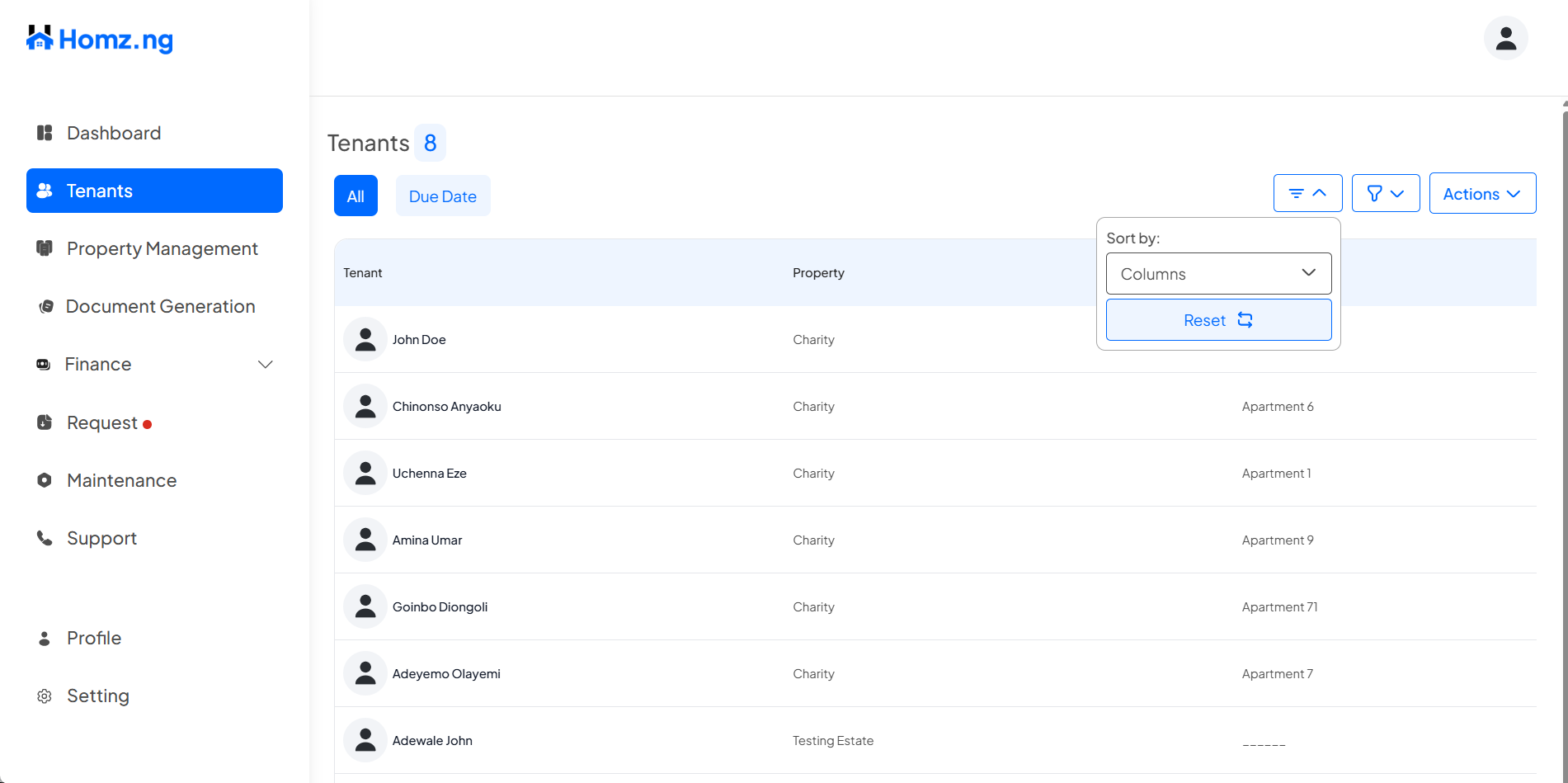Screen dimensions: 1568x783
Task: Click the Finance wallet icon
Action: point(43,364)
